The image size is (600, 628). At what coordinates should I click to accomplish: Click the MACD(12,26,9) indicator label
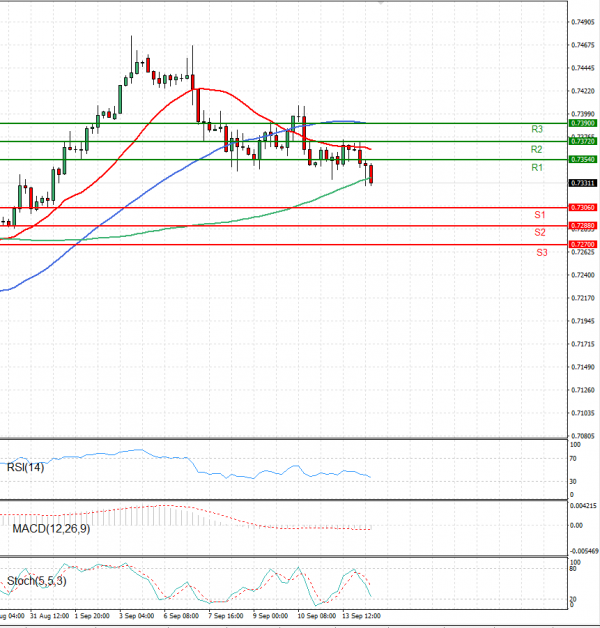point(51,529)
